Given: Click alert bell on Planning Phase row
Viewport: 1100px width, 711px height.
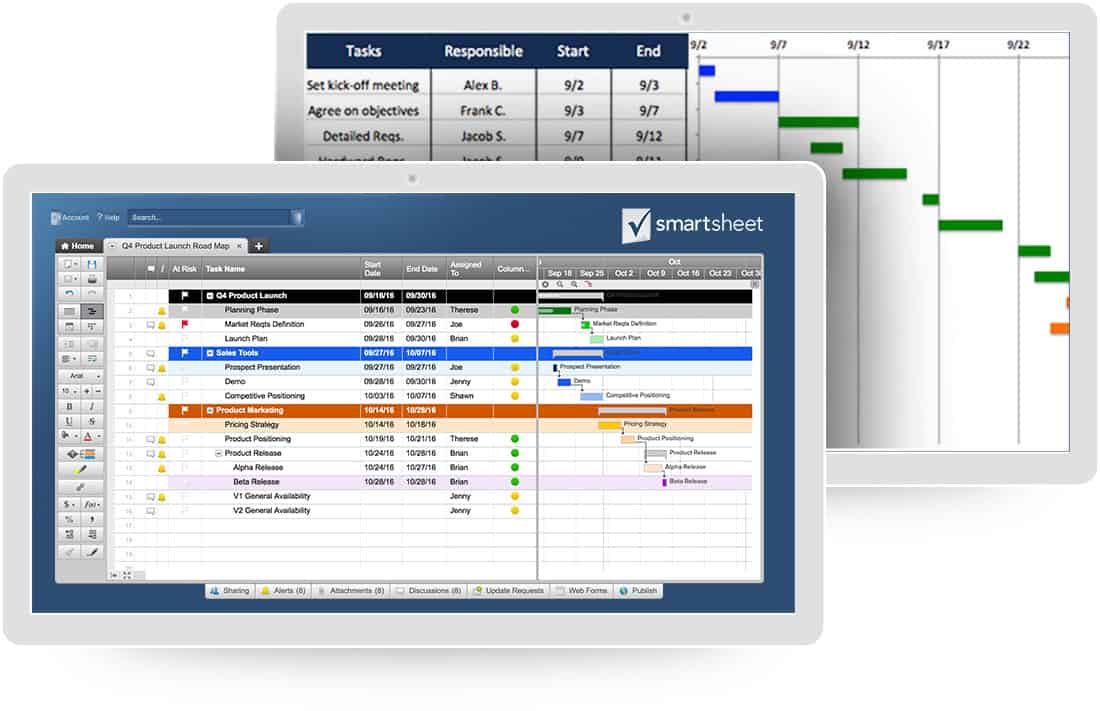Looking at the screenshot, I should [x=161, y=310].
